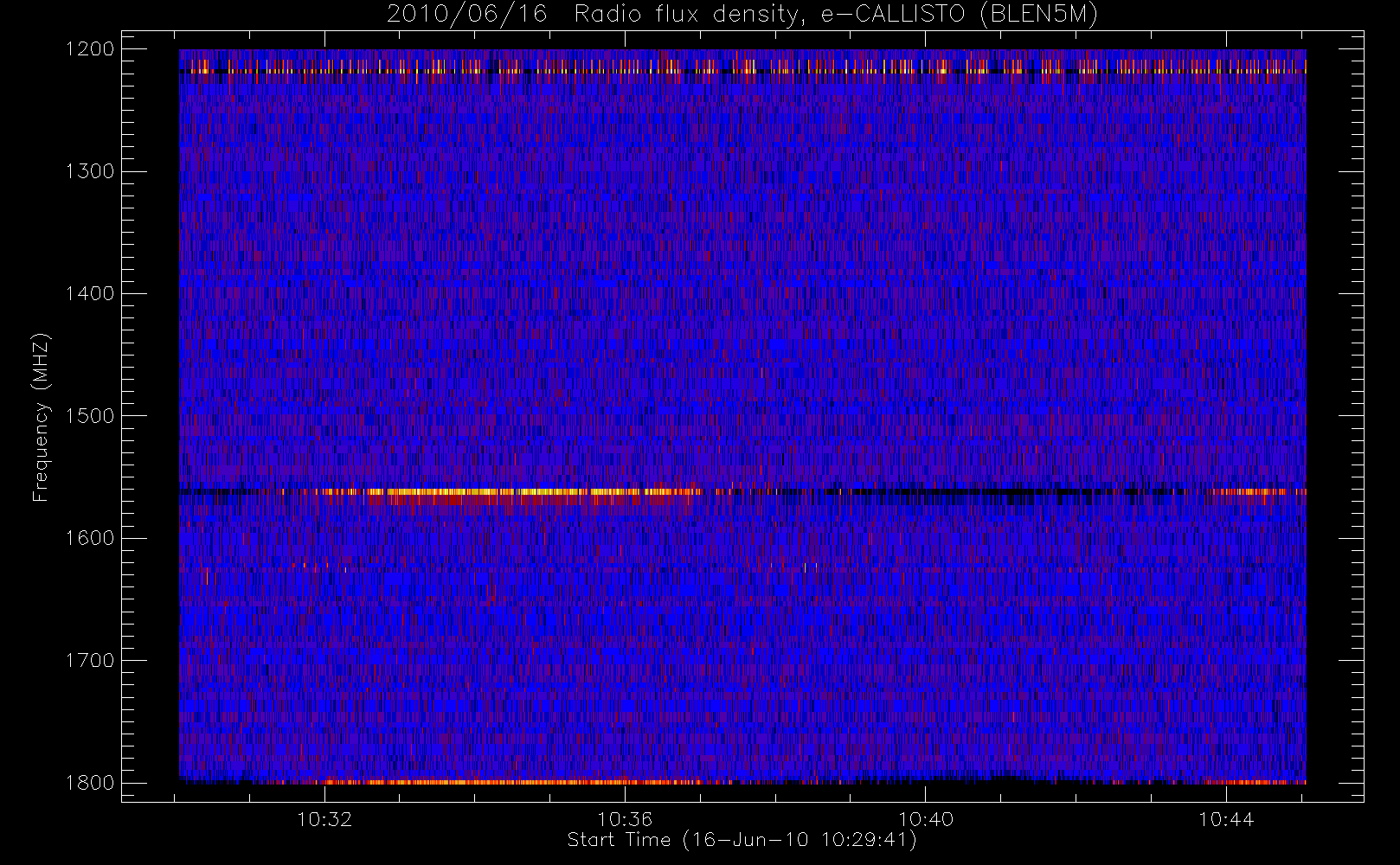
Task: Select the 1300 frequency axis label
Action: [90, 171]
